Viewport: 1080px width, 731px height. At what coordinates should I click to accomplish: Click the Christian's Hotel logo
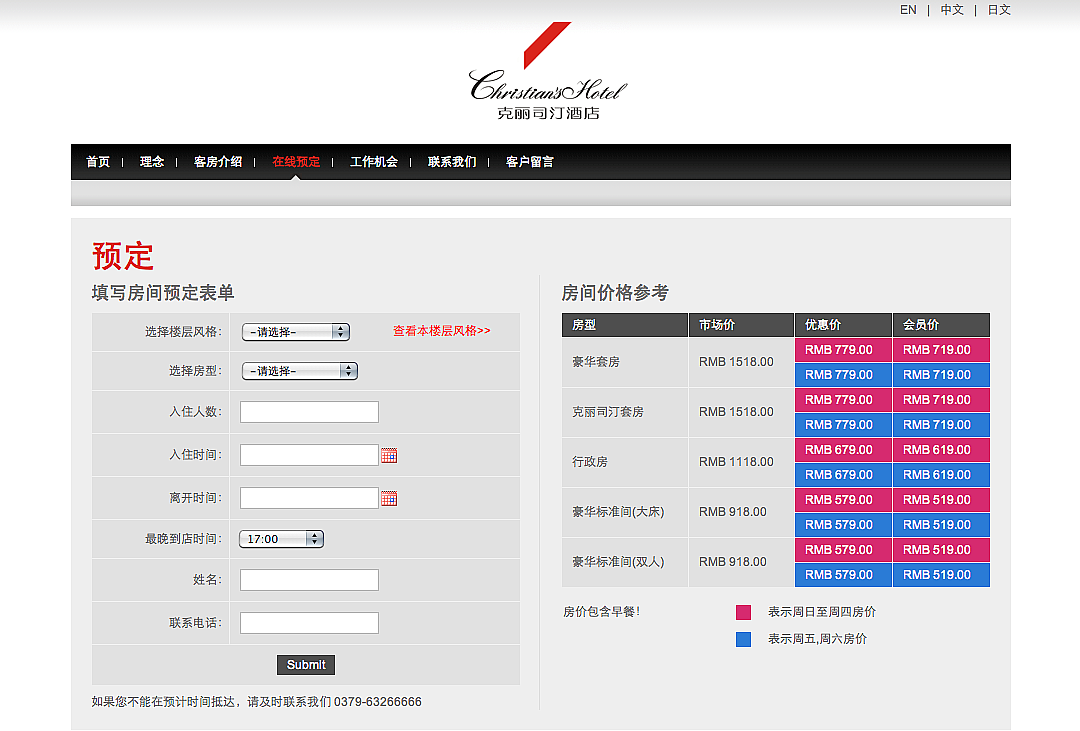[547, 74]
